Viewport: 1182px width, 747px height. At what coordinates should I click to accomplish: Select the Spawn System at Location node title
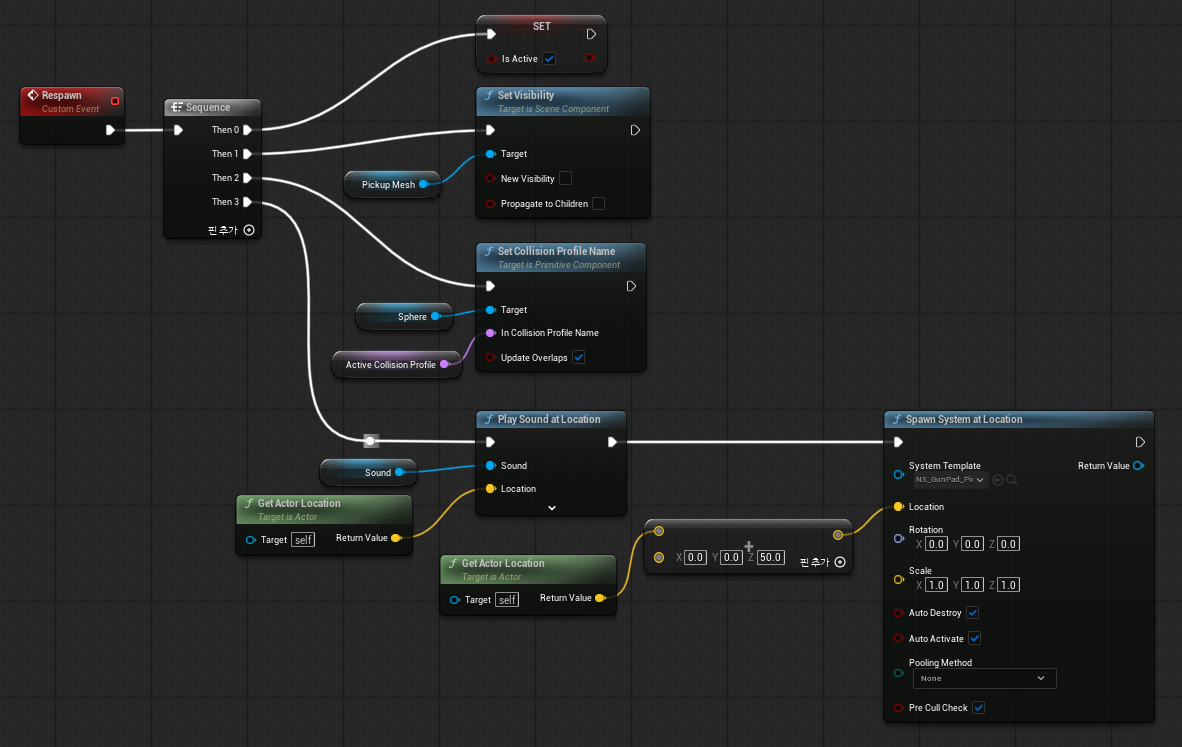point(964,419)
